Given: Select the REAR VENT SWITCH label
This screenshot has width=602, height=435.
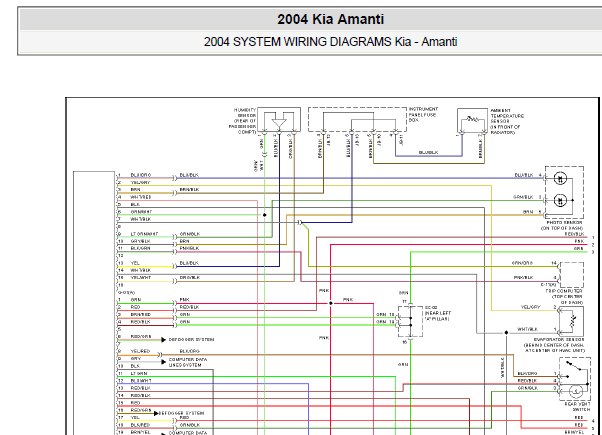Looking at the screenshot, I should click(577, 407).
